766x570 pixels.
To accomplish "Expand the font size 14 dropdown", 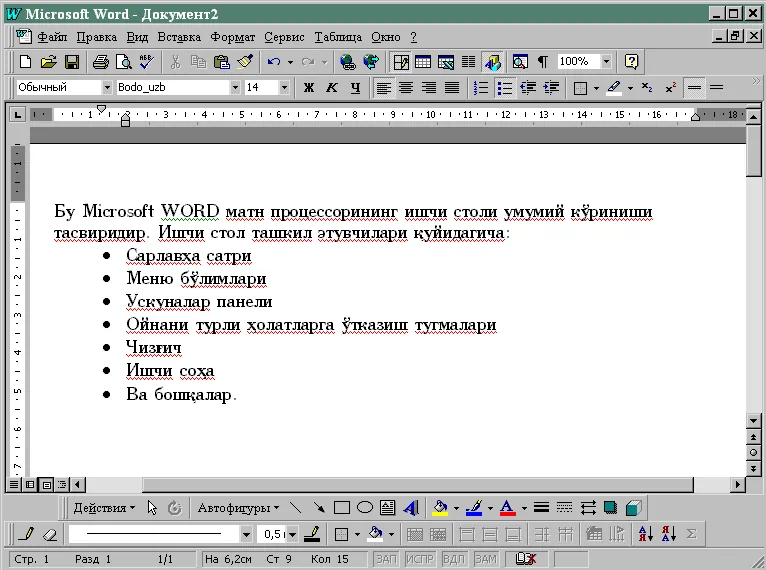I will tap(284, 88).
